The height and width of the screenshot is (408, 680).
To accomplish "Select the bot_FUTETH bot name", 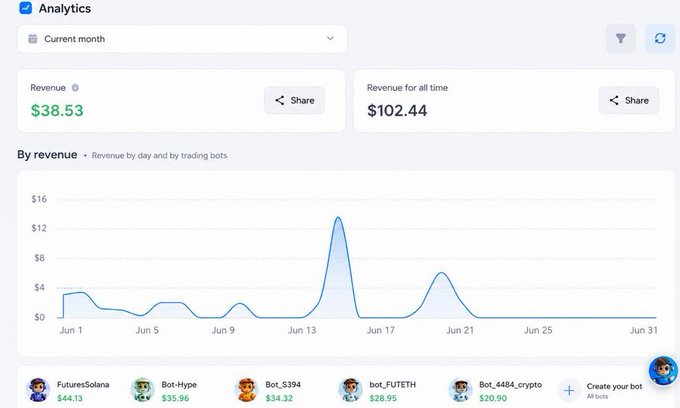I will point(392,385).
